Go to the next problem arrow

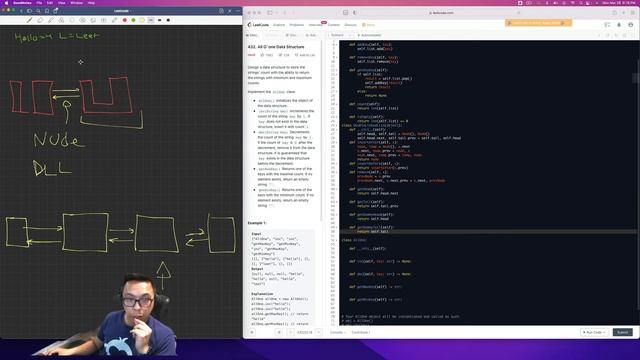click(319, 332)
